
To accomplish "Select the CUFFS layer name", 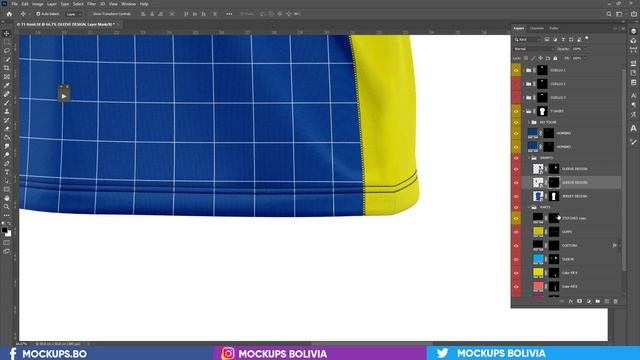I will pyautogui.click(x=567, y=232).
